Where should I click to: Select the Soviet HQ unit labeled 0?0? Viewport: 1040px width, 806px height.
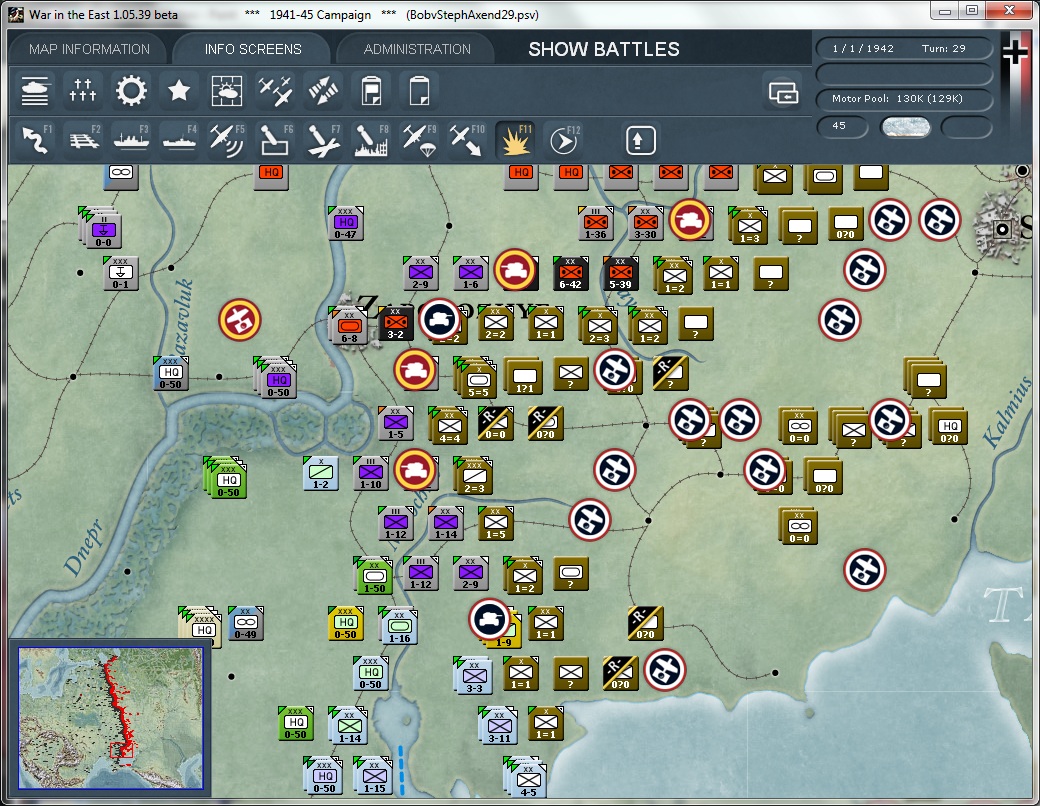[x=949, y=425]
